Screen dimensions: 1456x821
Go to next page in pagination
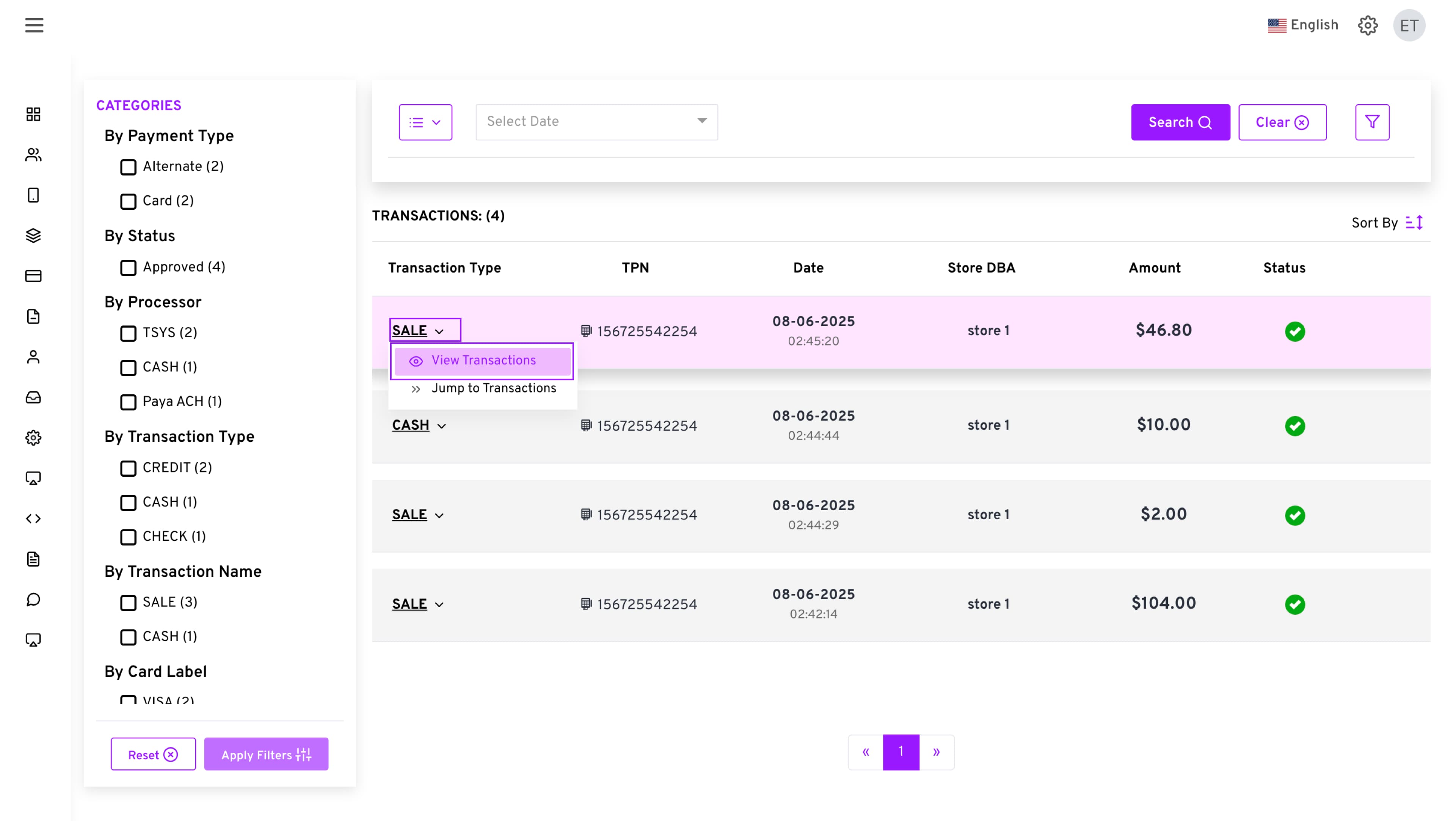coord(936,752)
